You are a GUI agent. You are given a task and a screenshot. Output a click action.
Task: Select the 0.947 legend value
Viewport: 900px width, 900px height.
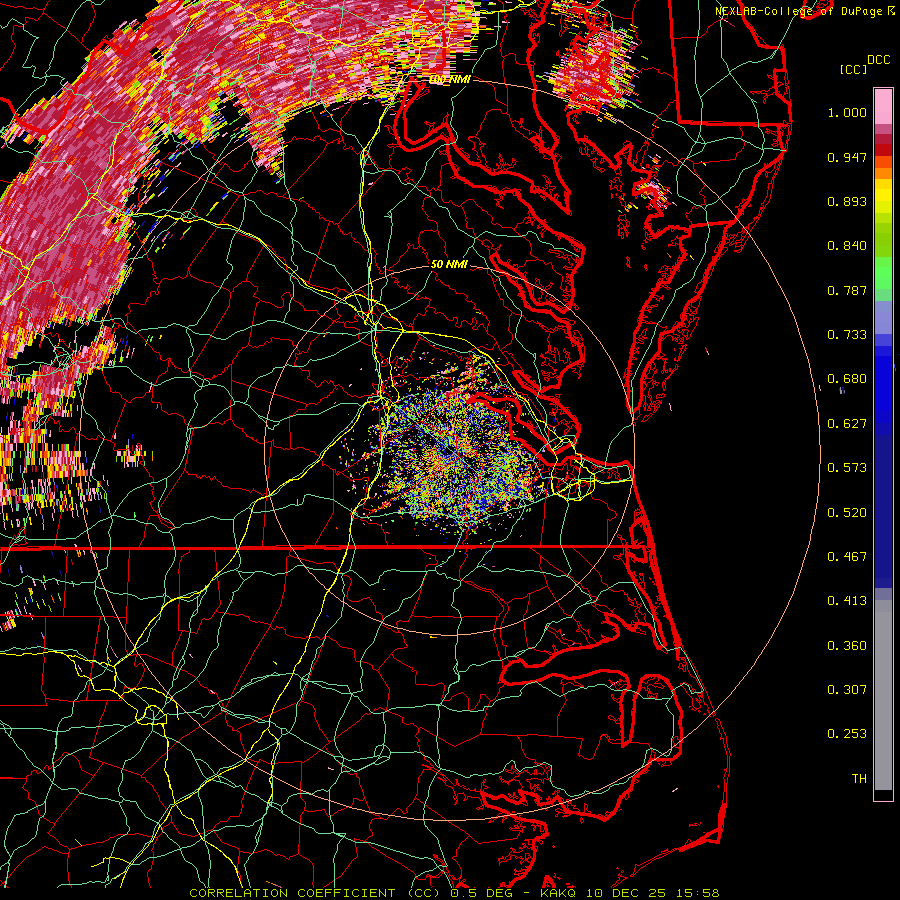point(847,157)
